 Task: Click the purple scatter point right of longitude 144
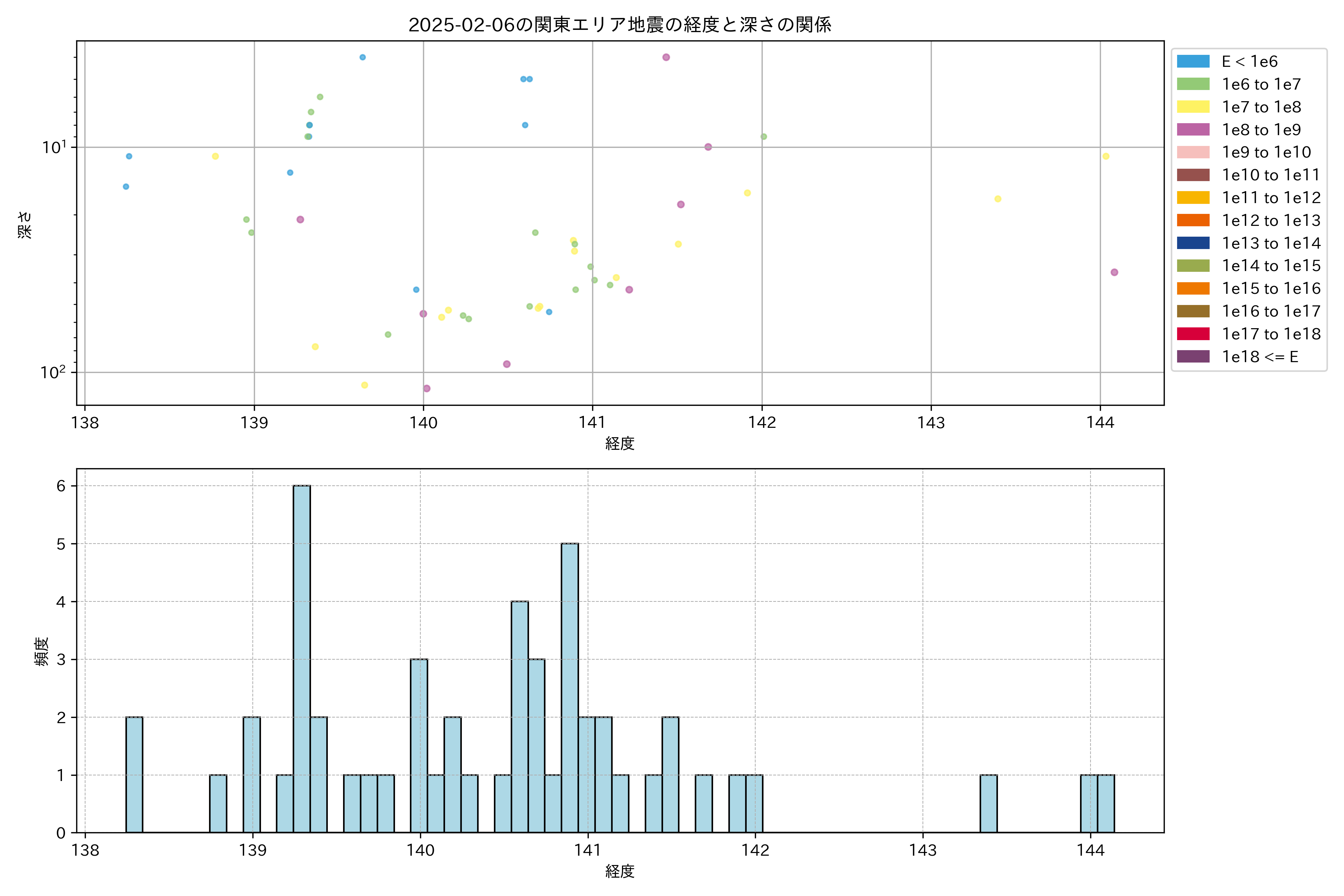pos(1114,273)
